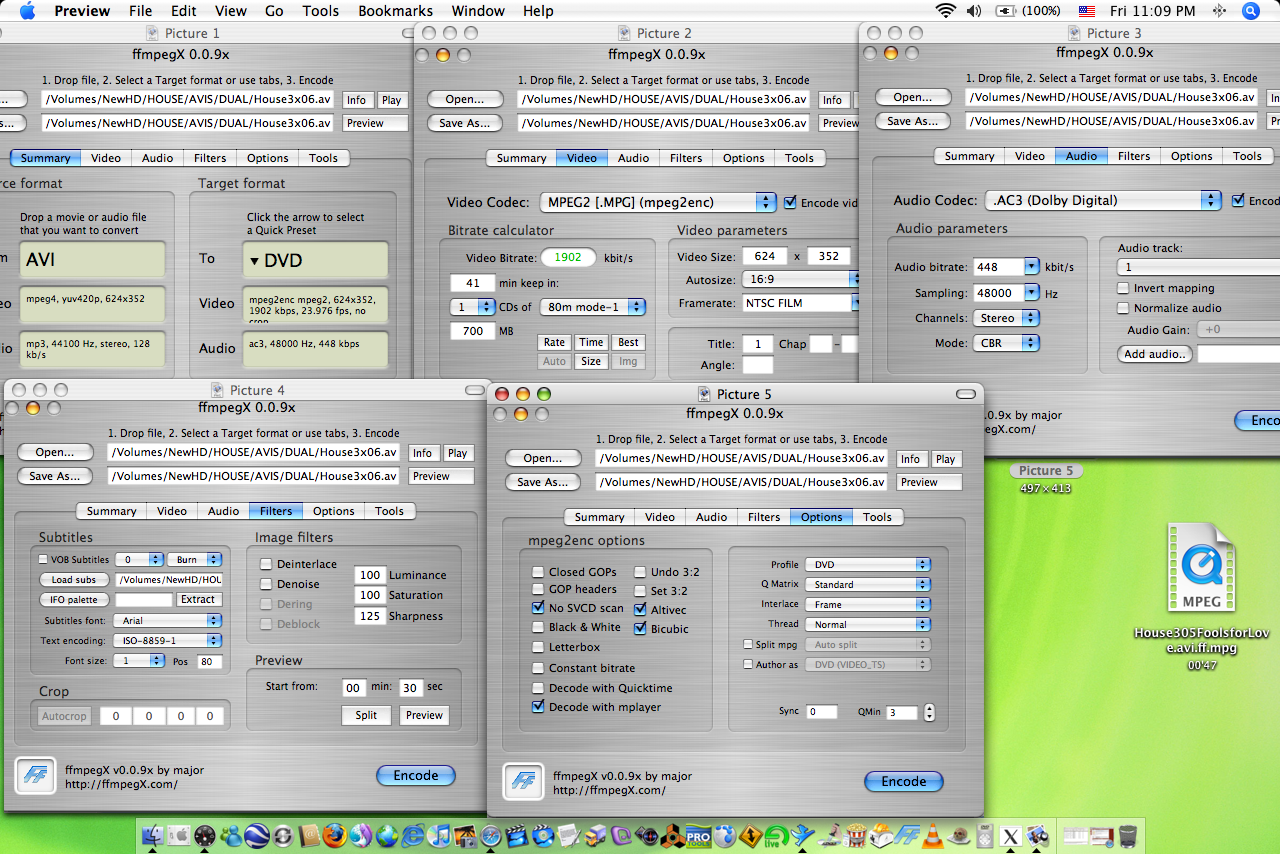Open the Trash in the Dock
The width and height of the screenshot is (1280, 854).
coord(1128,834)
